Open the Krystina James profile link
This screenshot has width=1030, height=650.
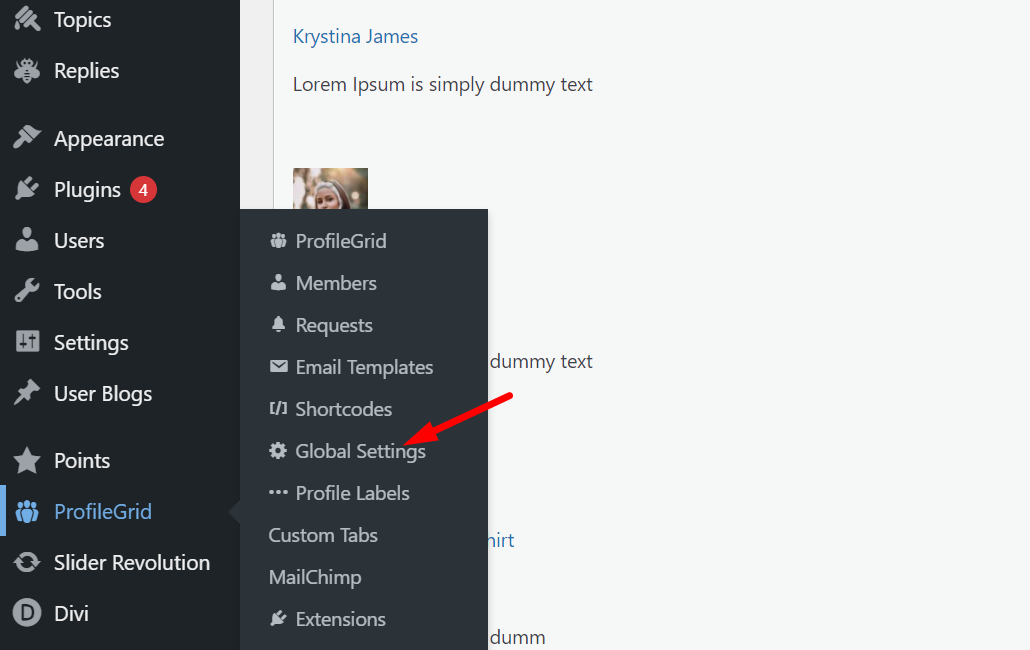click(x=355, y=36)
